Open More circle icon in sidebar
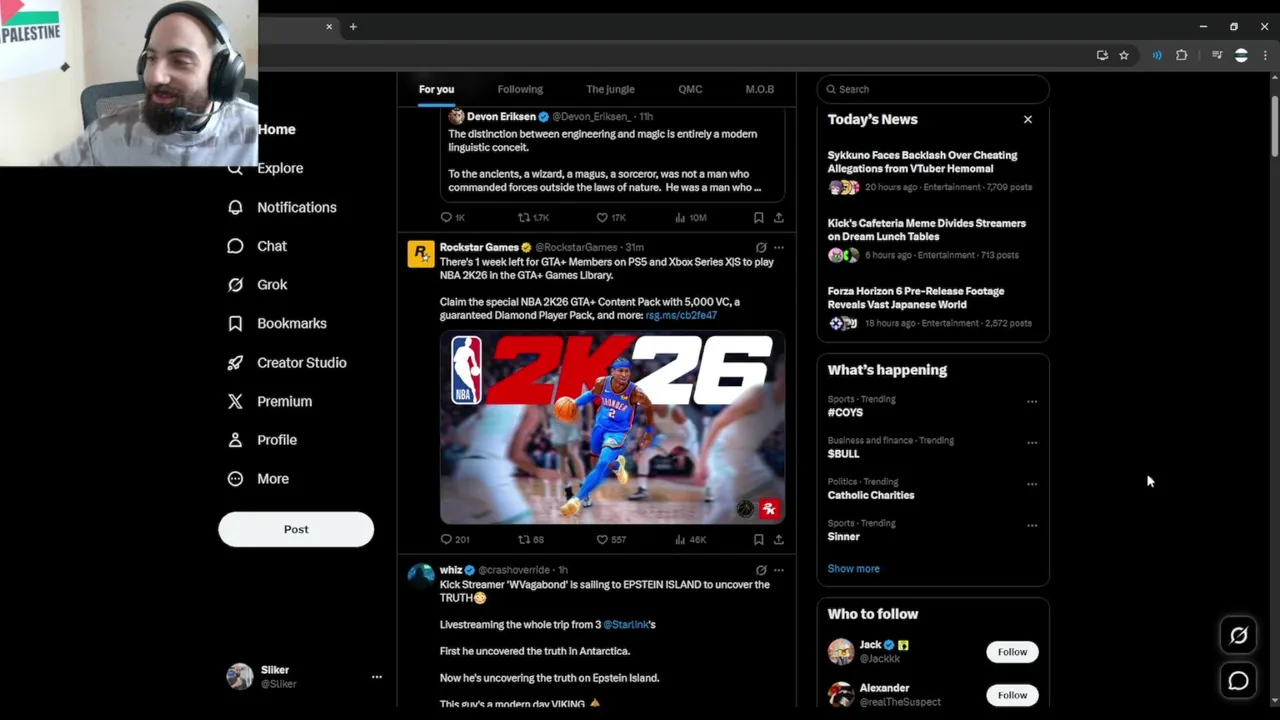Image resolution: width=1280 pixels, height=720 pixels. pyautogui.click(x=235, y=479)
